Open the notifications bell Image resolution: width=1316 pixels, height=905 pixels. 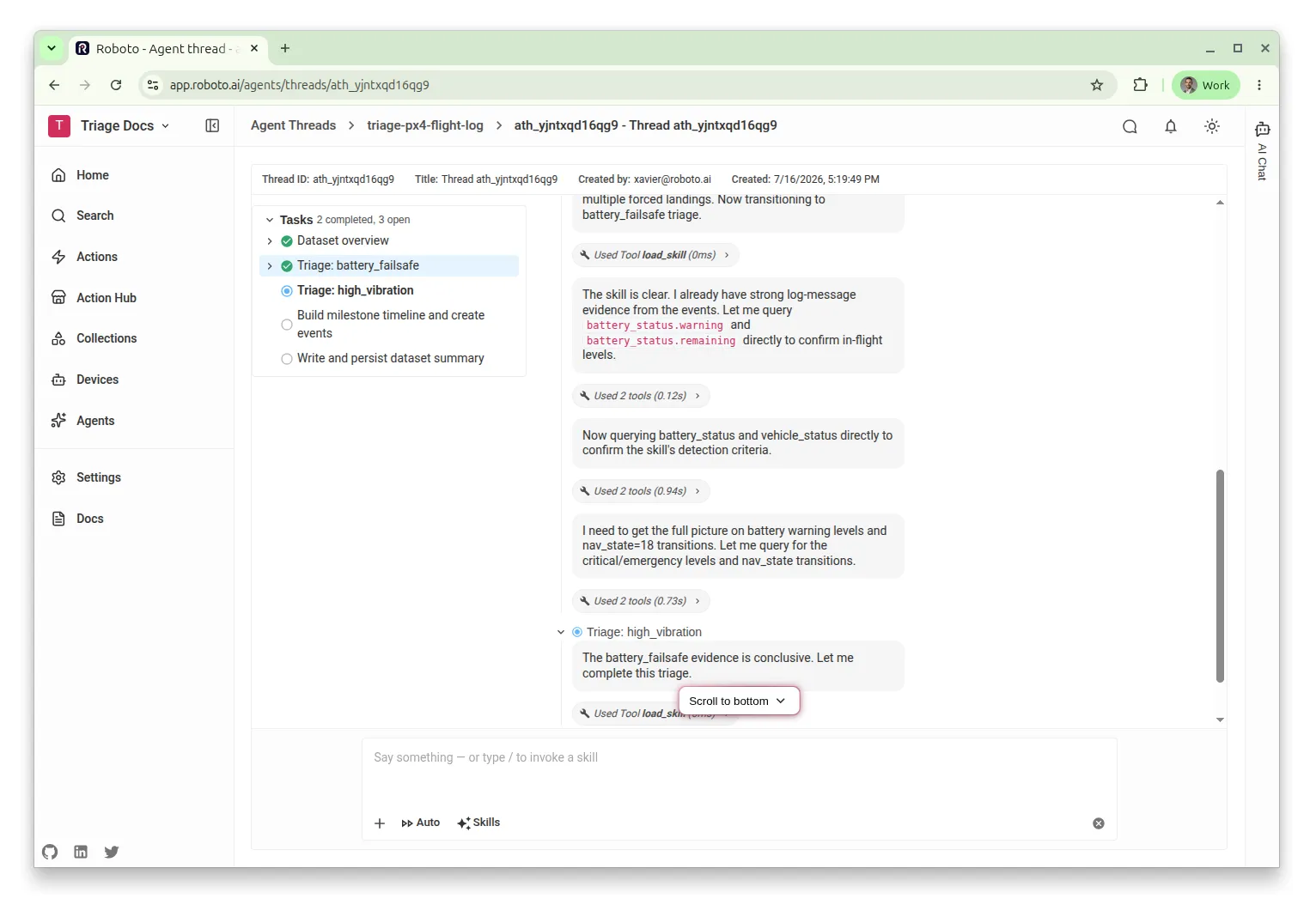(x=1171, y=126)
